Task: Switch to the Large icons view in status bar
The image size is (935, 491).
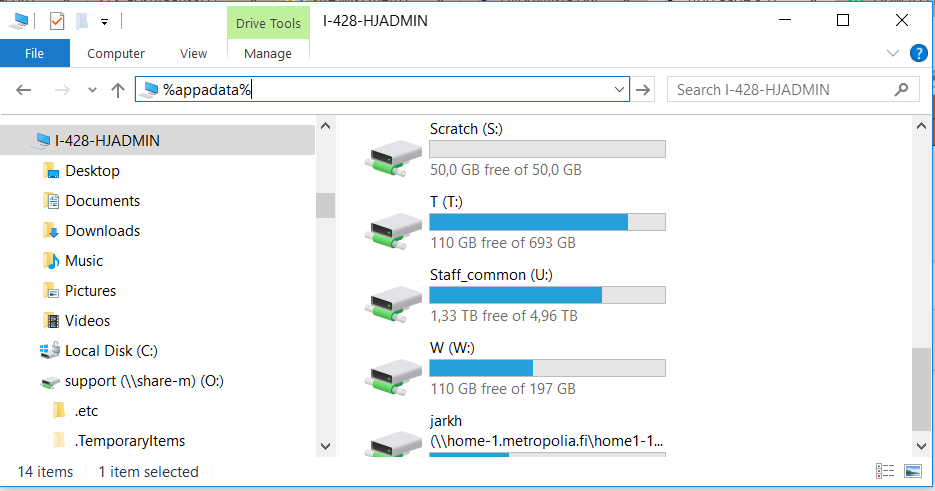Action: [x=913, y=471]
